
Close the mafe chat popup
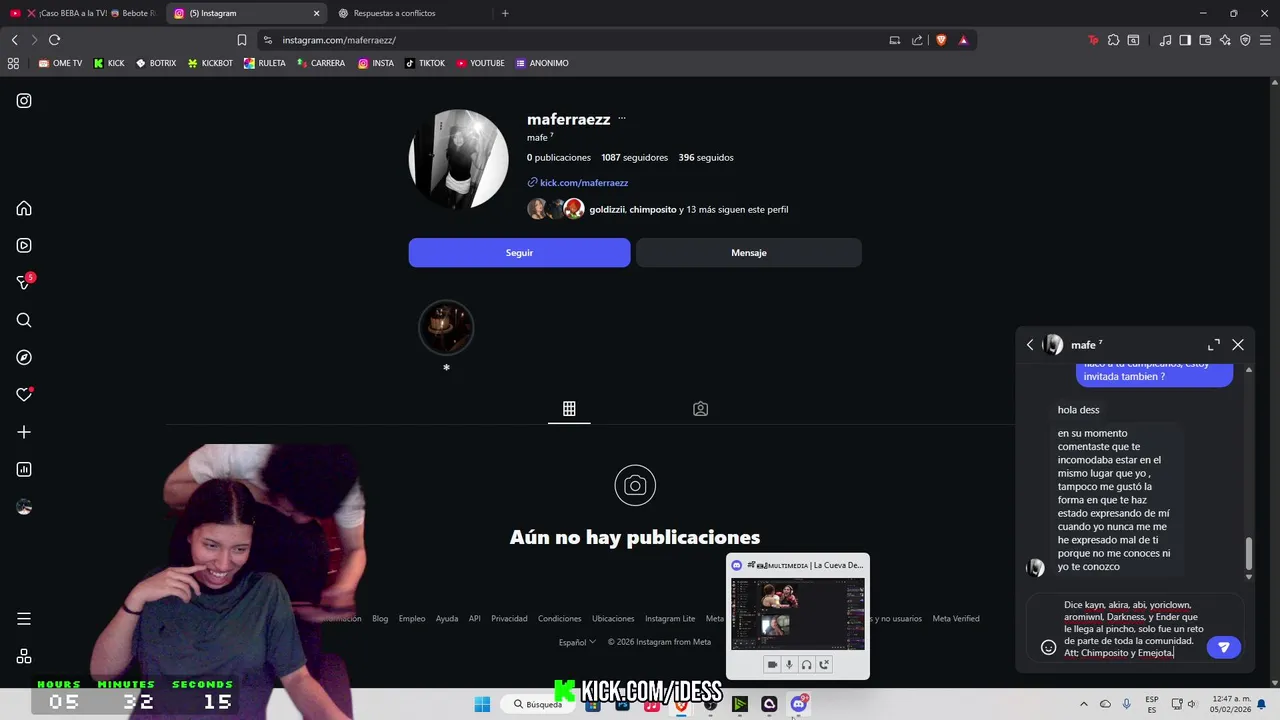pos(1238,344)
